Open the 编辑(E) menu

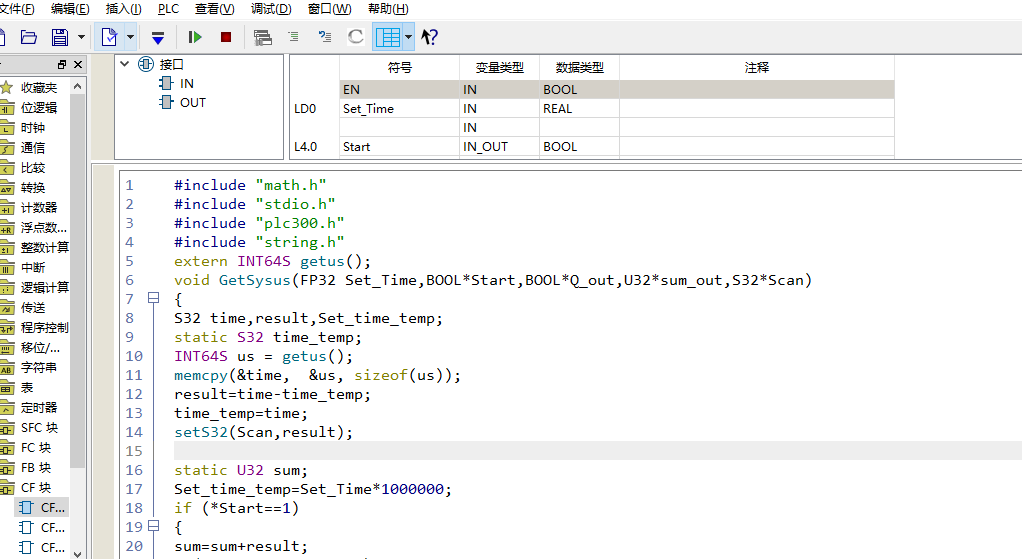click(x=70, y=9)
